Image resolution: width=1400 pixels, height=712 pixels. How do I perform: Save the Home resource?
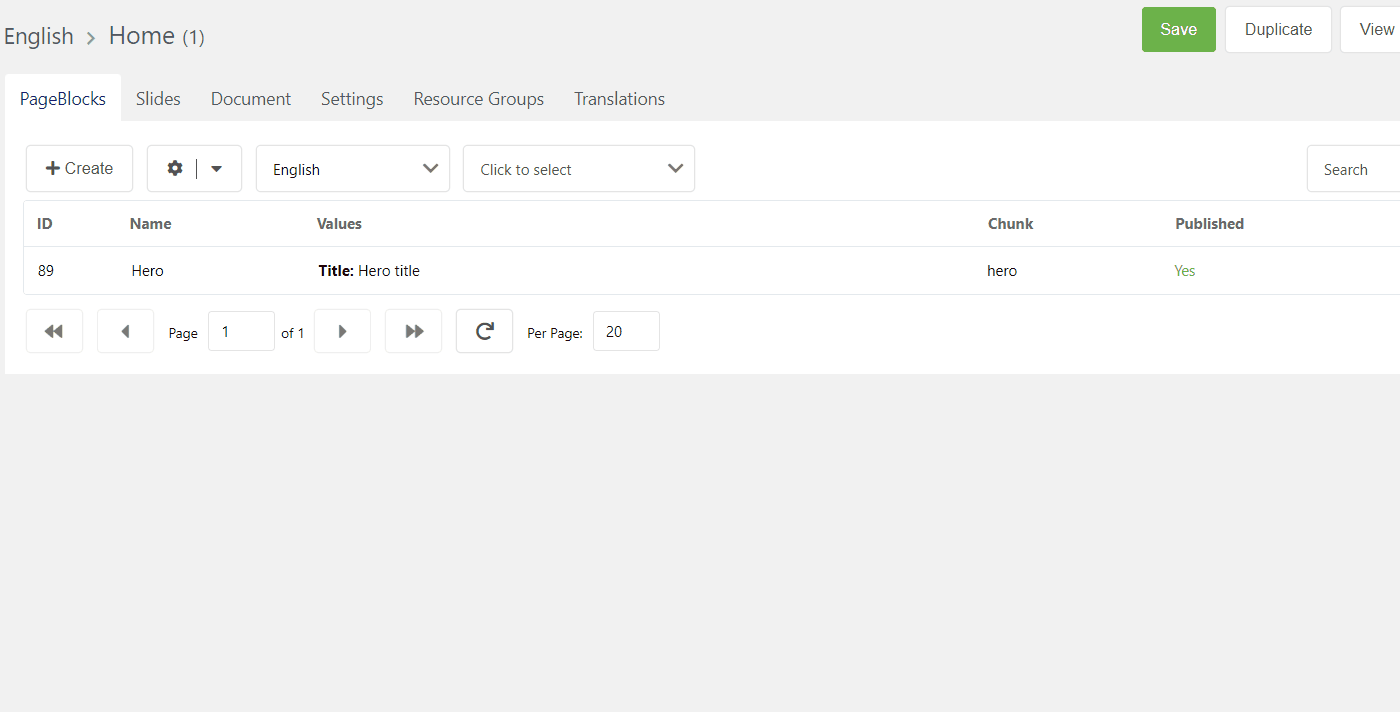(x=1179, y=29)
